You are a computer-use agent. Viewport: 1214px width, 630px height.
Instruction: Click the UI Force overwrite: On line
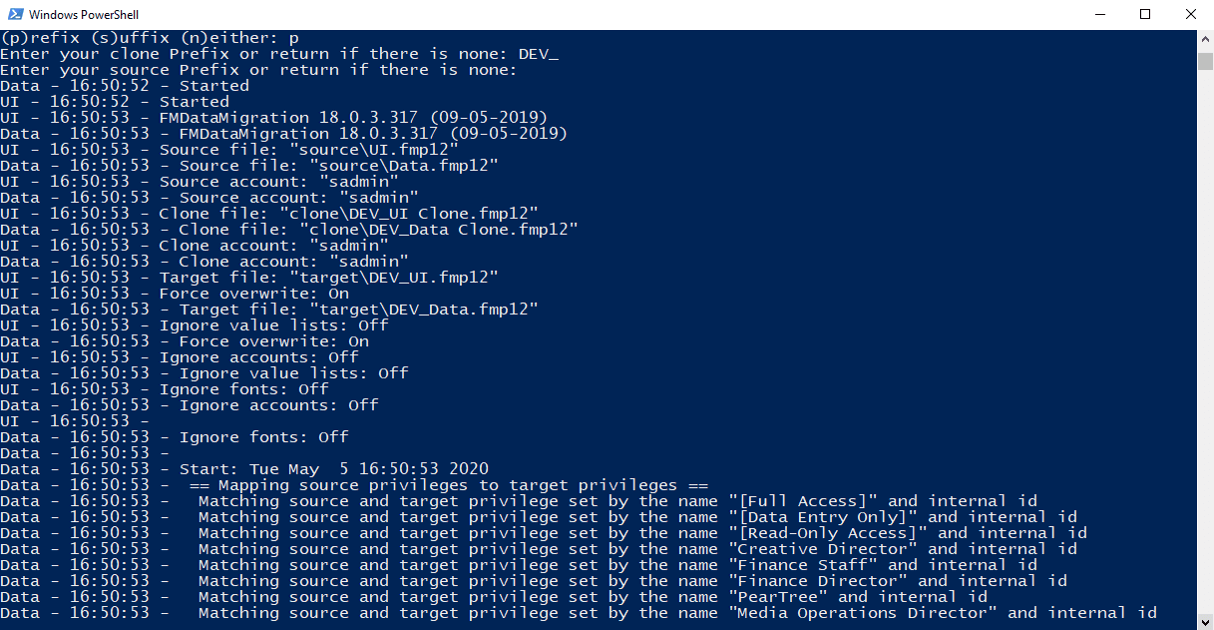click(x=175, y=294)
